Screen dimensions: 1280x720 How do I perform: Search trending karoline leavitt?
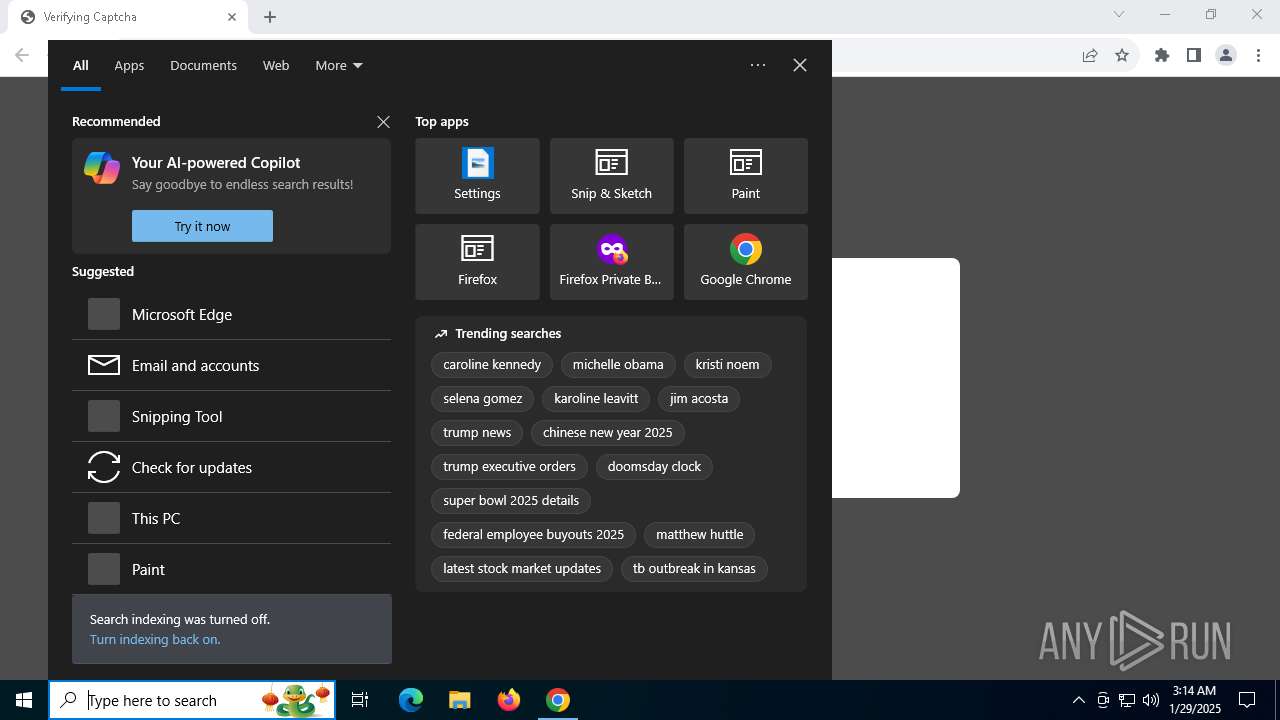596,399
